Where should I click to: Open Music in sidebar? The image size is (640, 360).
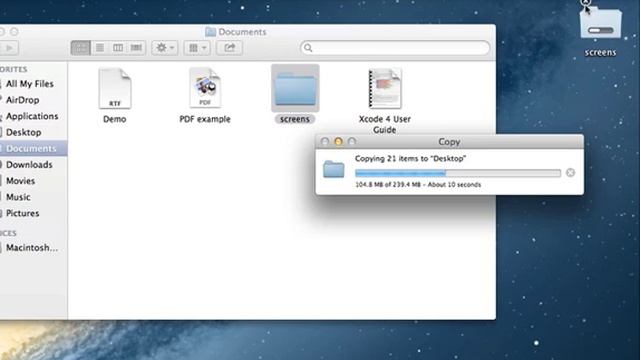(x=18, y=197)
